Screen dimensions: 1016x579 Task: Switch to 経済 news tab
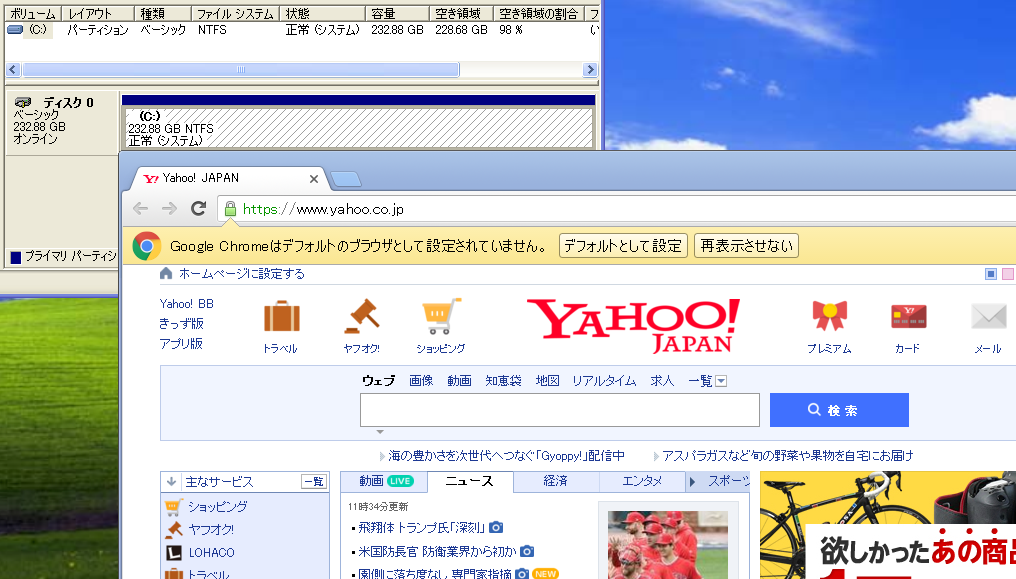(x=556, y=481)
